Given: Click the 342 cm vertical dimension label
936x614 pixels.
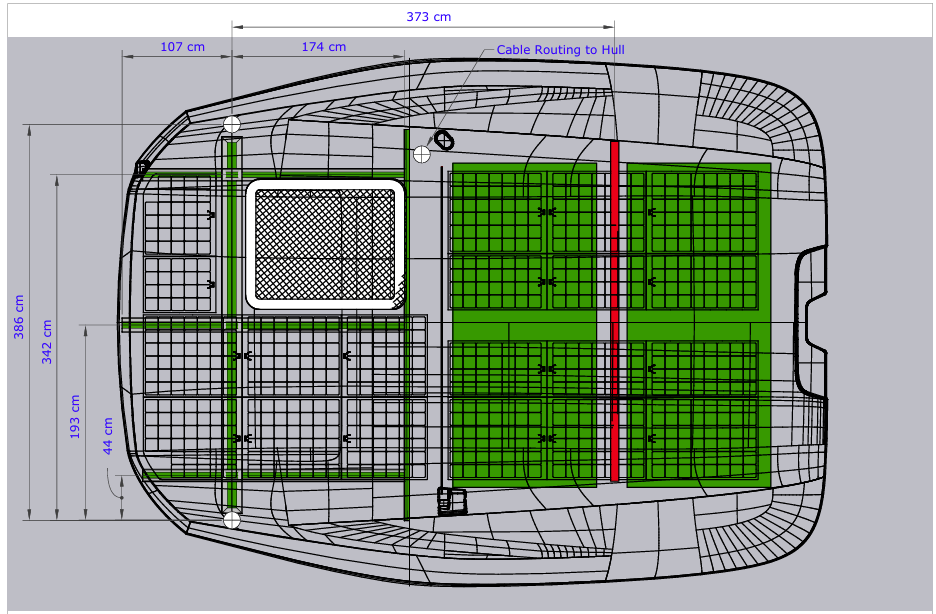Looking at the screenshot, I should tap(46, 342).
